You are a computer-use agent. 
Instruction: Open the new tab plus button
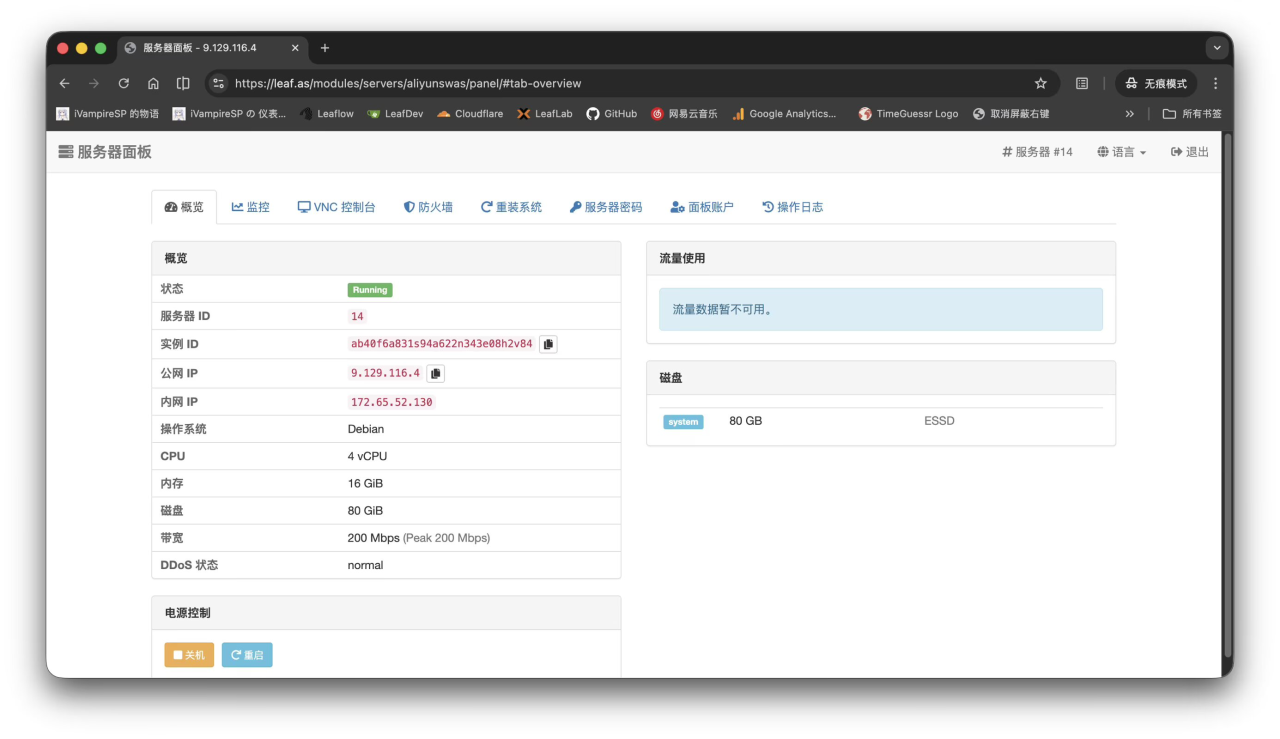[x=325, y=48]
